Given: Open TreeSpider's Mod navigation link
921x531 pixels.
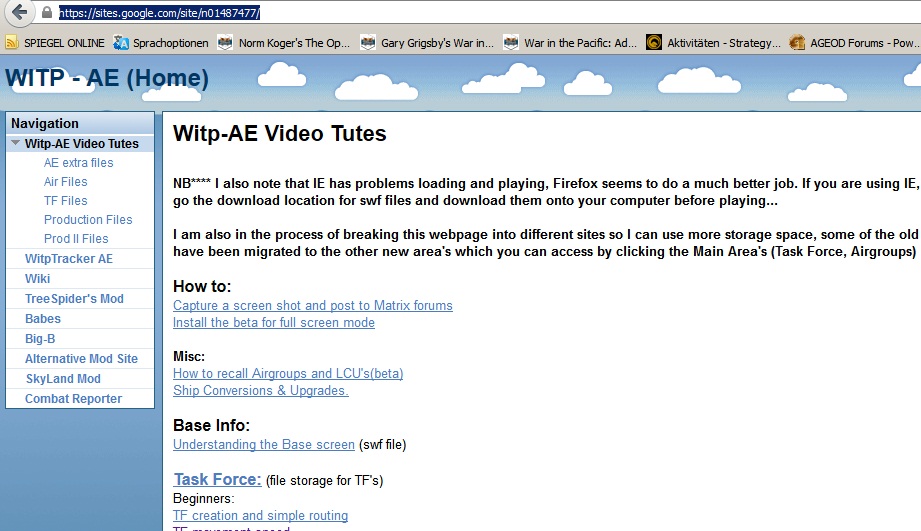Looking at the screenshot, I should tap(74, 298).
